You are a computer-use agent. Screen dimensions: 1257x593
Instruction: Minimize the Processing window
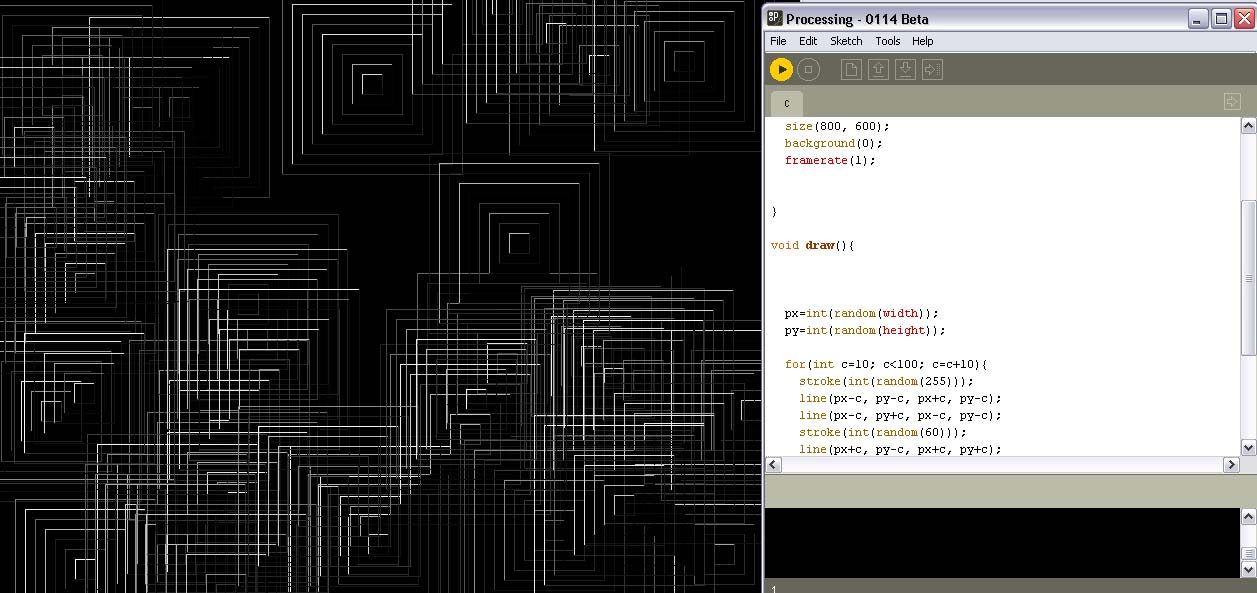(1198, 19)
